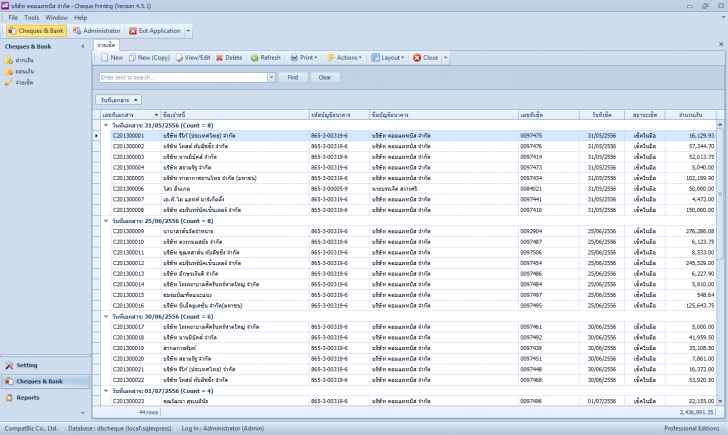This screenshot has height=435, width=728.
Task: Open the Print dropdown menu
Action: pos(304,58)
